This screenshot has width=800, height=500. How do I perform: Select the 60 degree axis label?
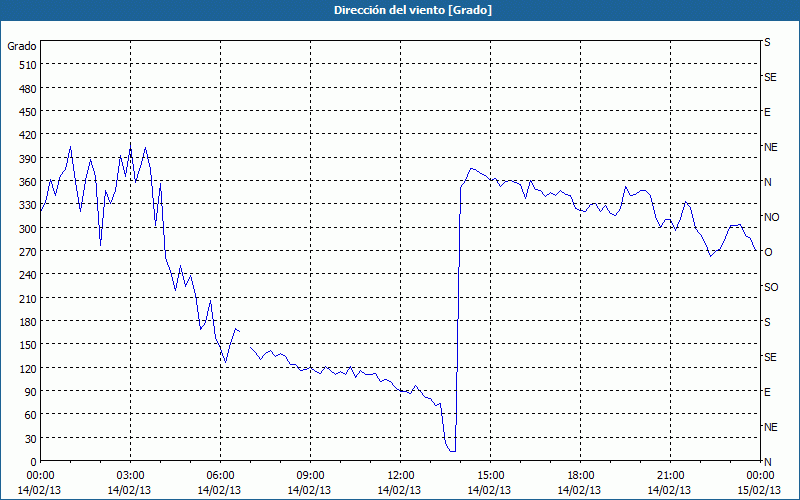(31, 415)
